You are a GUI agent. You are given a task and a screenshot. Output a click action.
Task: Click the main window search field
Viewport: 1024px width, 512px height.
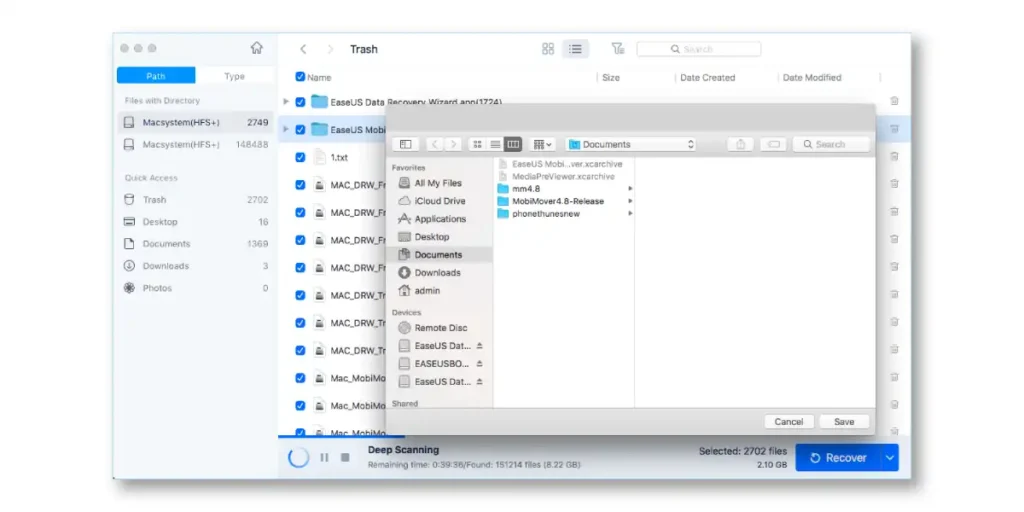click(x=699, y=49)
